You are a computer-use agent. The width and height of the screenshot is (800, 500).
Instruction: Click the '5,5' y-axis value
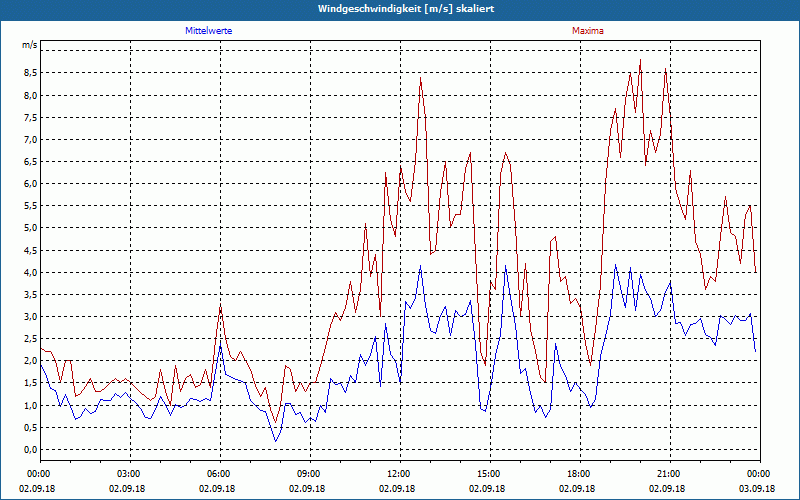click(x=31, y=206)
